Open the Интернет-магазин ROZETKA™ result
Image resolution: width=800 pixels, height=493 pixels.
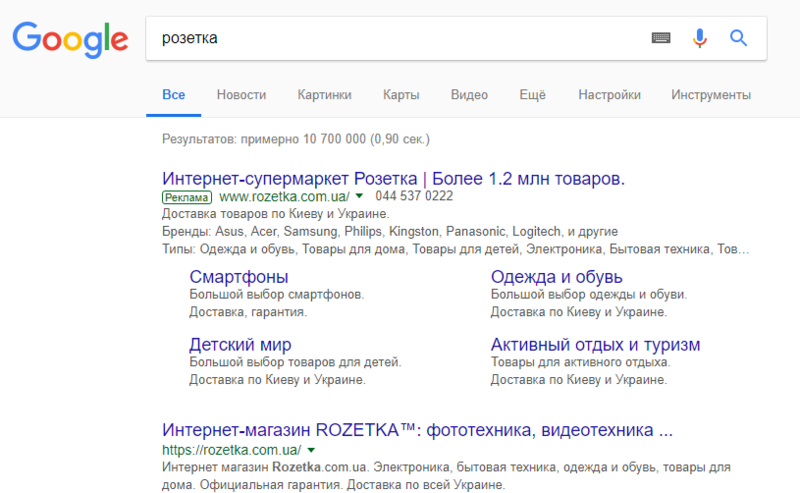(x=417, y=430)
